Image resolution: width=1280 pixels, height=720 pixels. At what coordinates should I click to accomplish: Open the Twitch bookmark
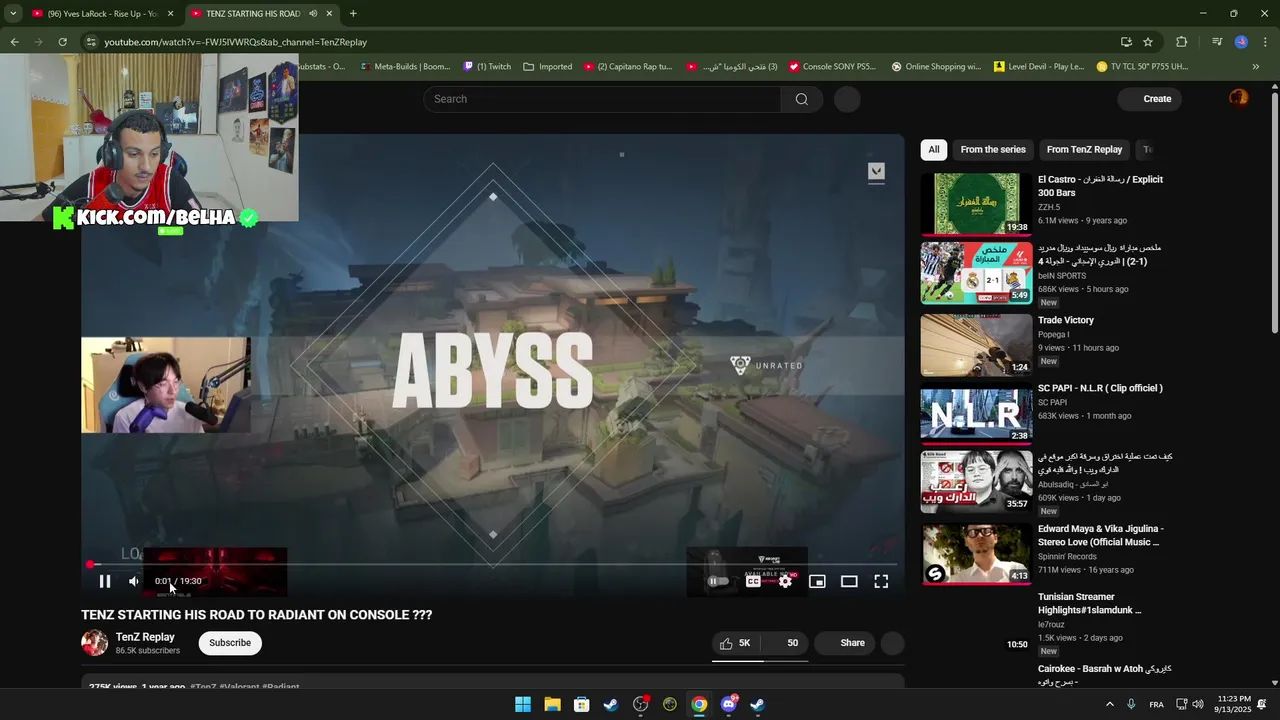(487, 67)
